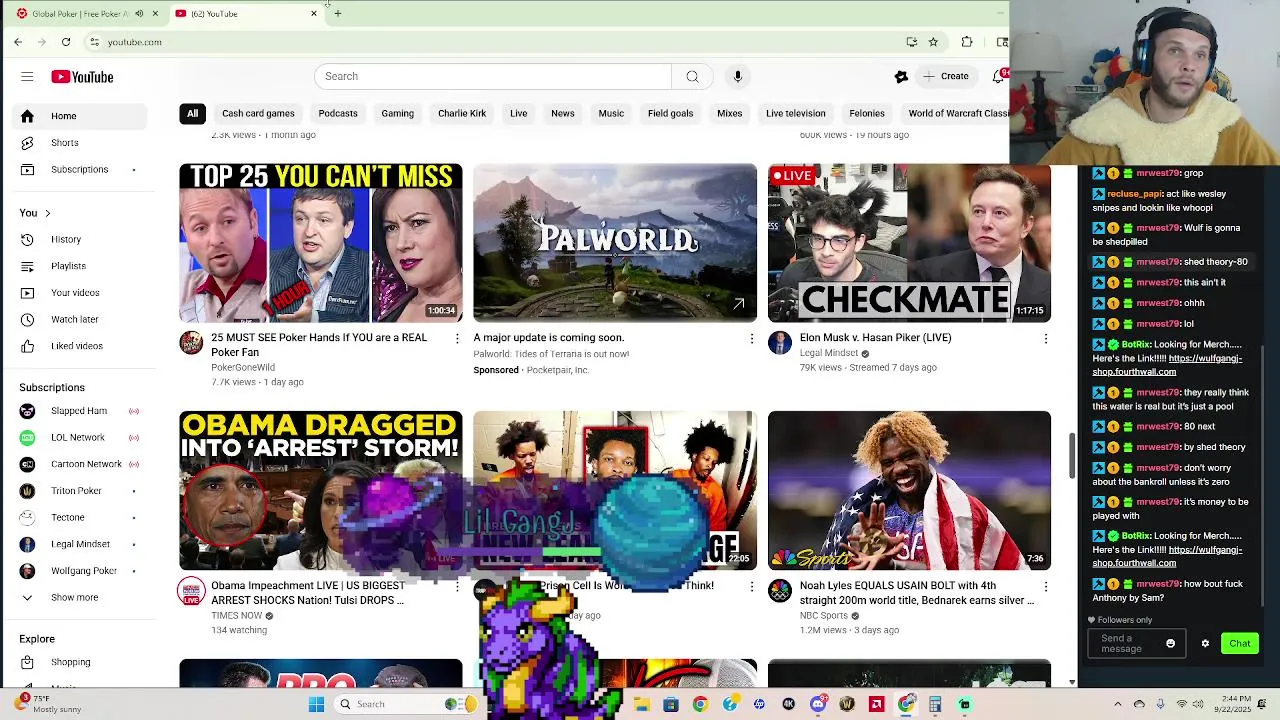This screenshot has height=720, width=1280.
Task: Open LOL Network channel
Action: coord(77,438)
